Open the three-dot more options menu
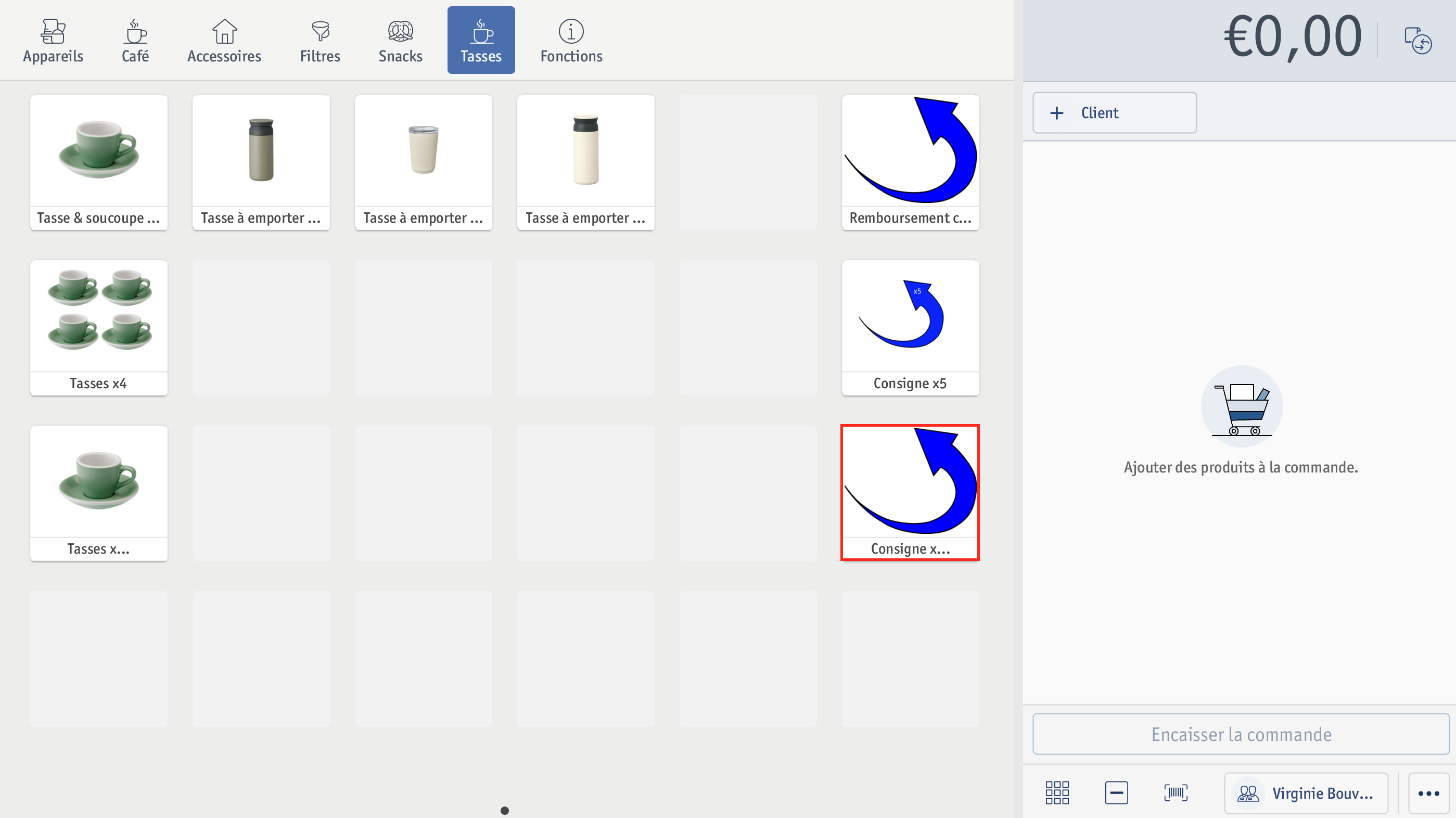The width and height of the screenshot is (1456, 818). click(1428, 793)
